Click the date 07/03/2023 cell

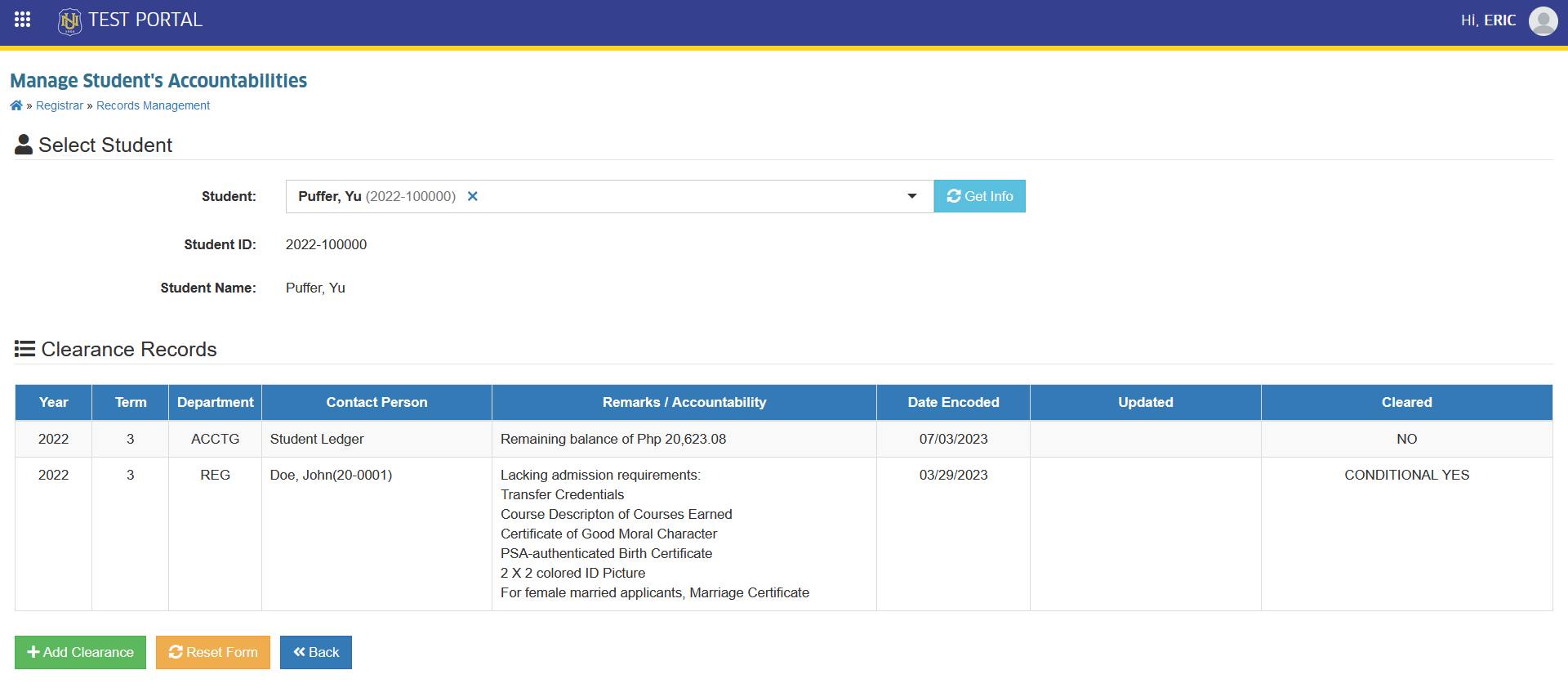[x=953, y=439]
